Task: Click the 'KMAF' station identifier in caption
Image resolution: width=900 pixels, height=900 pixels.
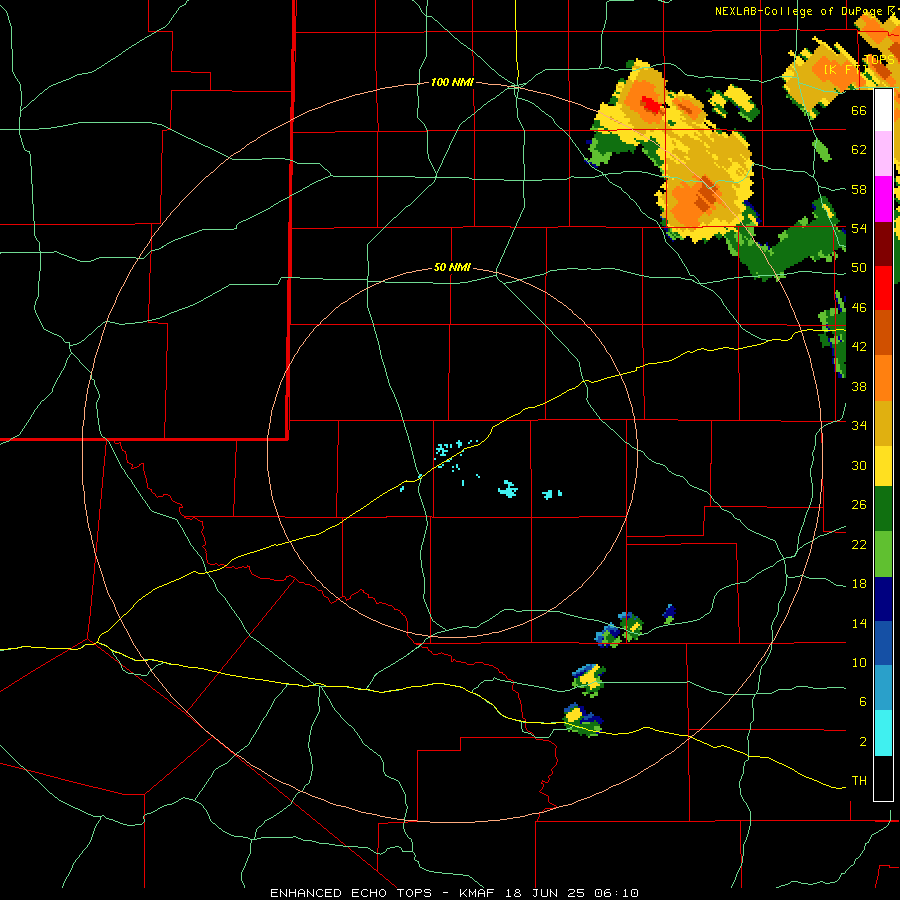Action: tap(476, 893)
